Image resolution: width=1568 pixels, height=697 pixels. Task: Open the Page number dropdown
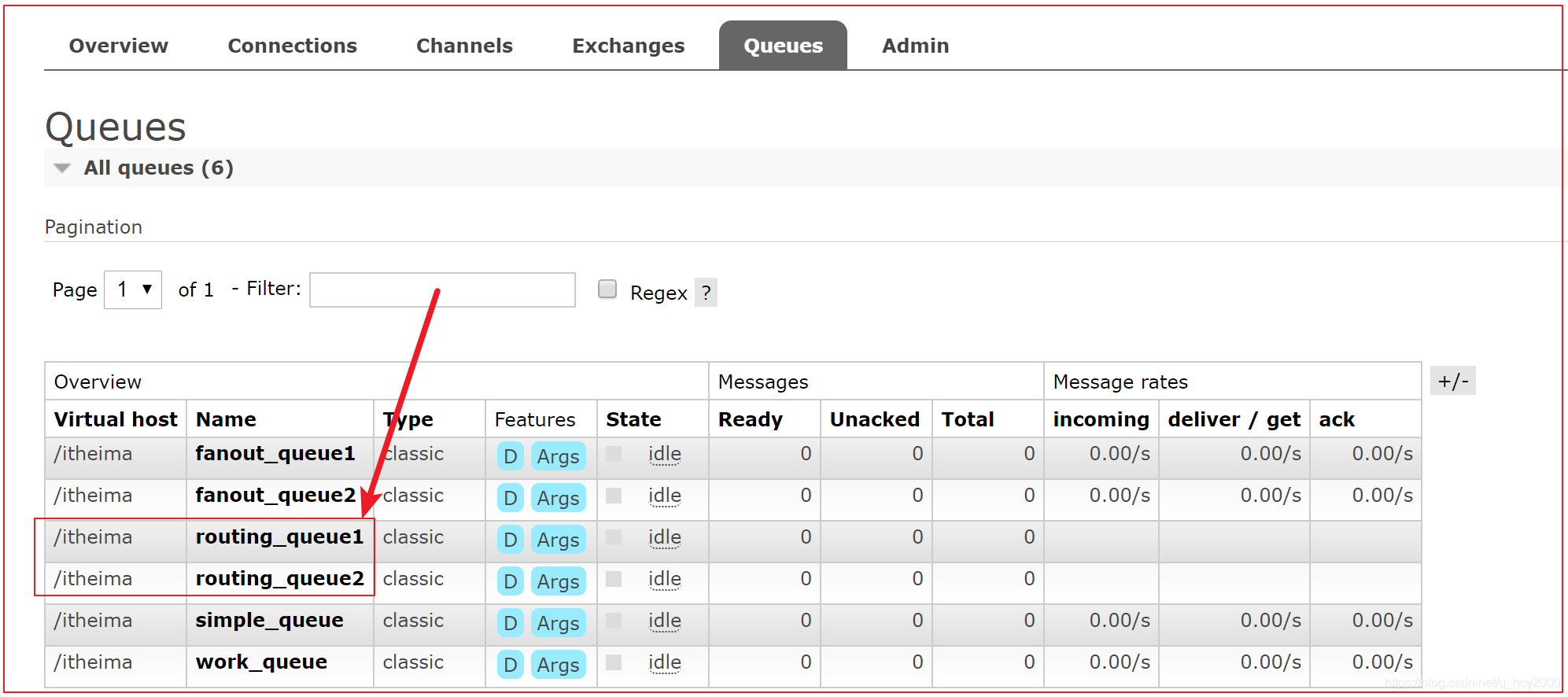(133, 289)
